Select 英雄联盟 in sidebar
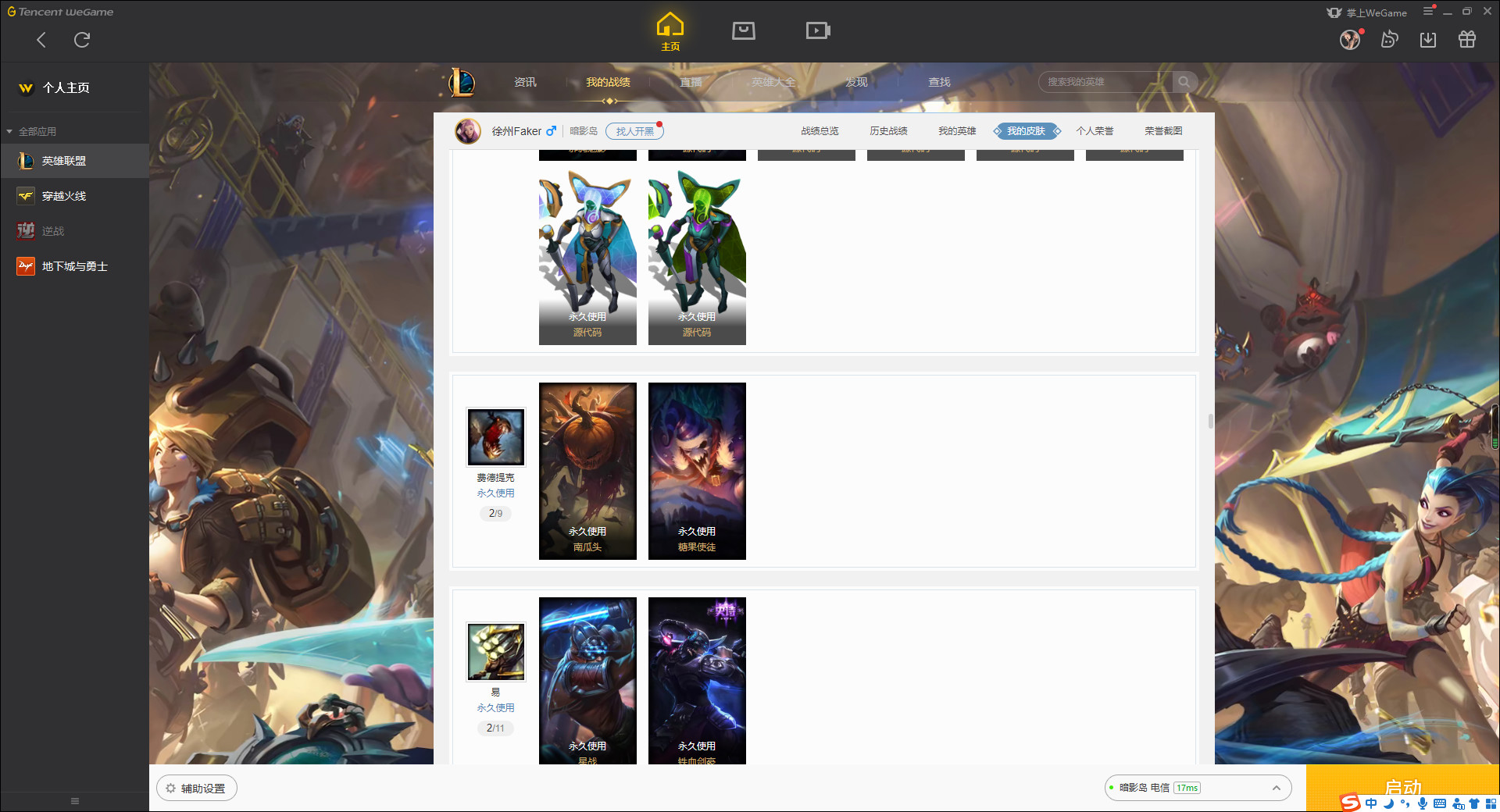 pyautogui.click(x=74, y=161)
